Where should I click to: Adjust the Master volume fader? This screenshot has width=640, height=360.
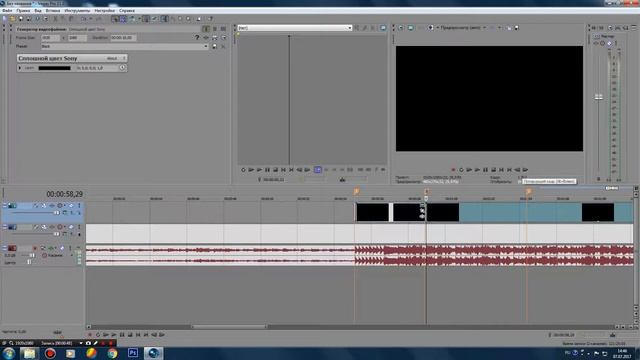pos(598,97)
